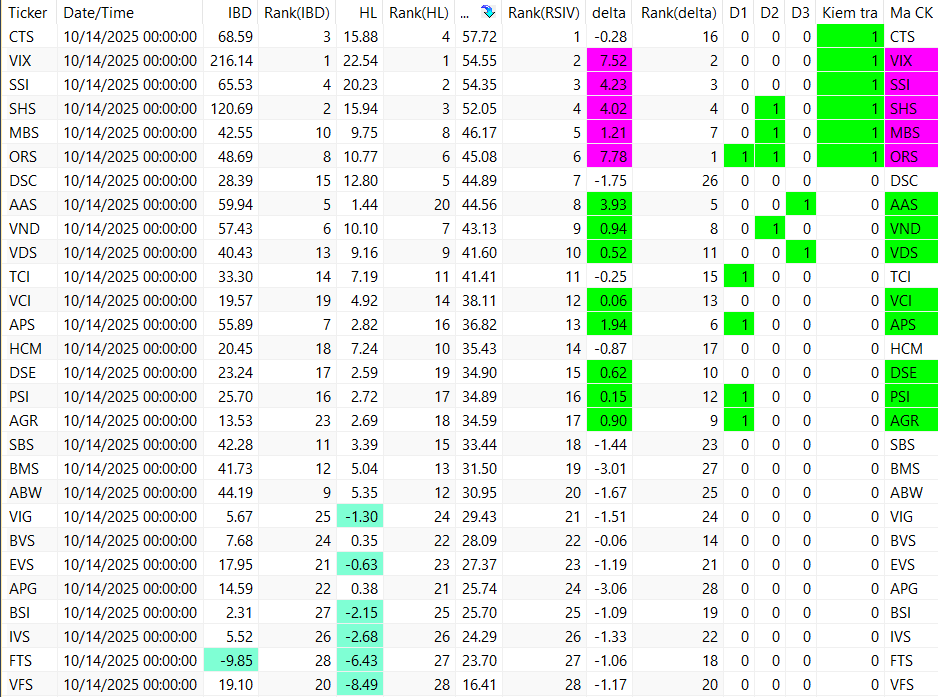Click the highlighted IBD value -9.85
This screenshot has width=938, height=697.
(x=231, y=661)
